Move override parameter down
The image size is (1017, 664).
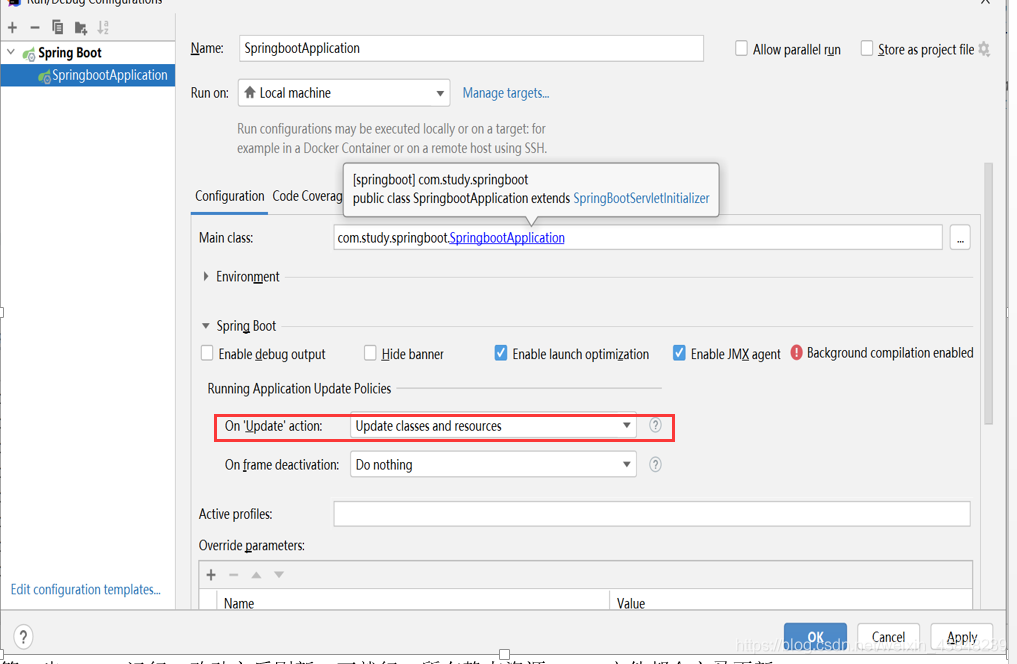(279, 575)
